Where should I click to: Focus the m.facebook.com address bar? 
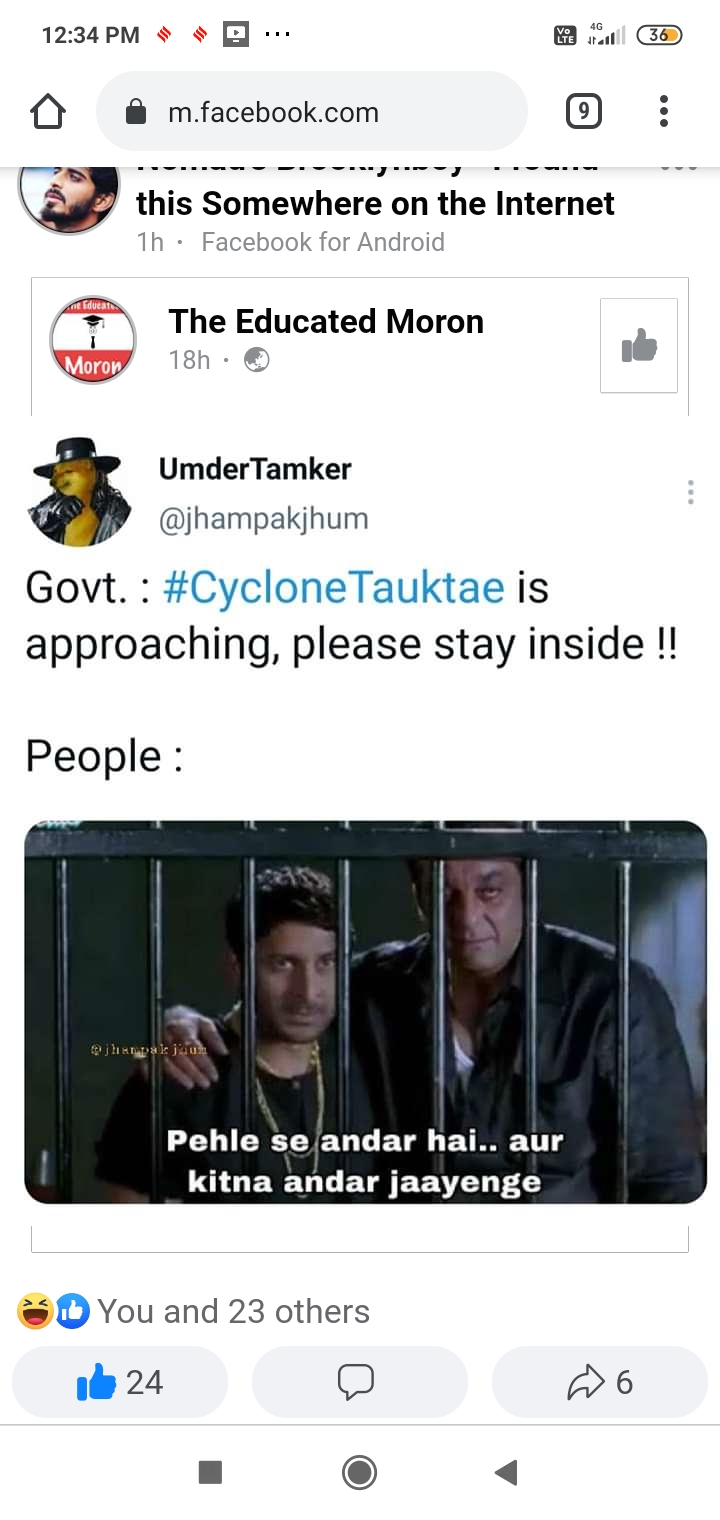pos(311,111)
